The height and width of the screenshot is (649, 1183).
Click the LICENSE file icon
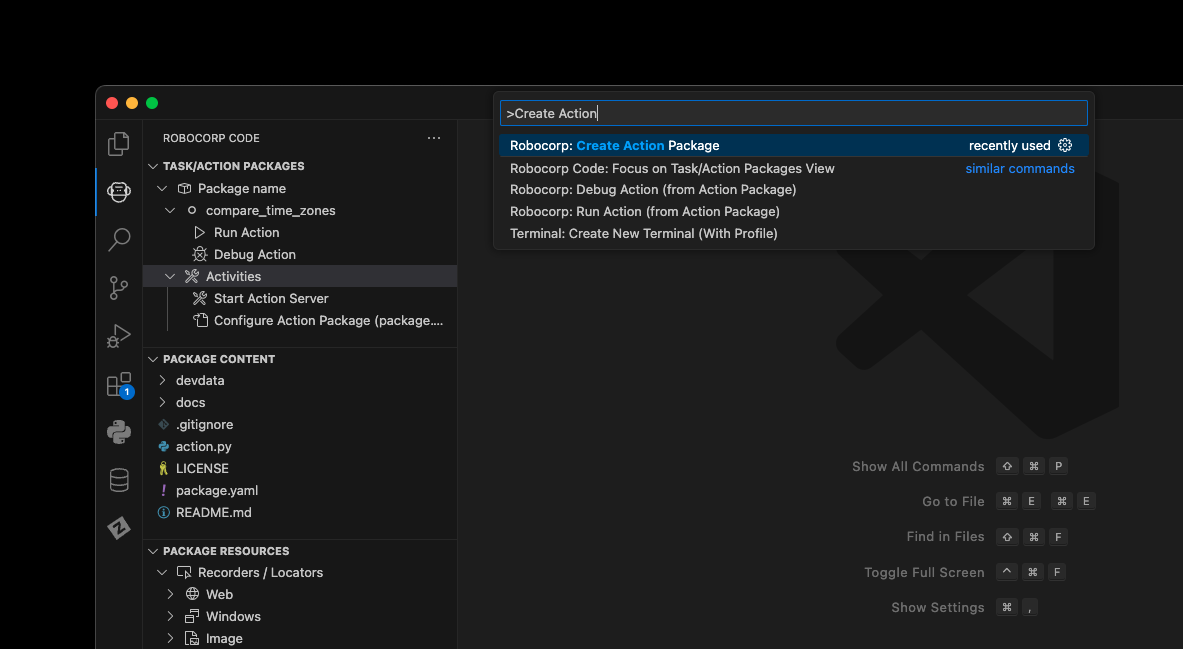click(x=164, y=468)
